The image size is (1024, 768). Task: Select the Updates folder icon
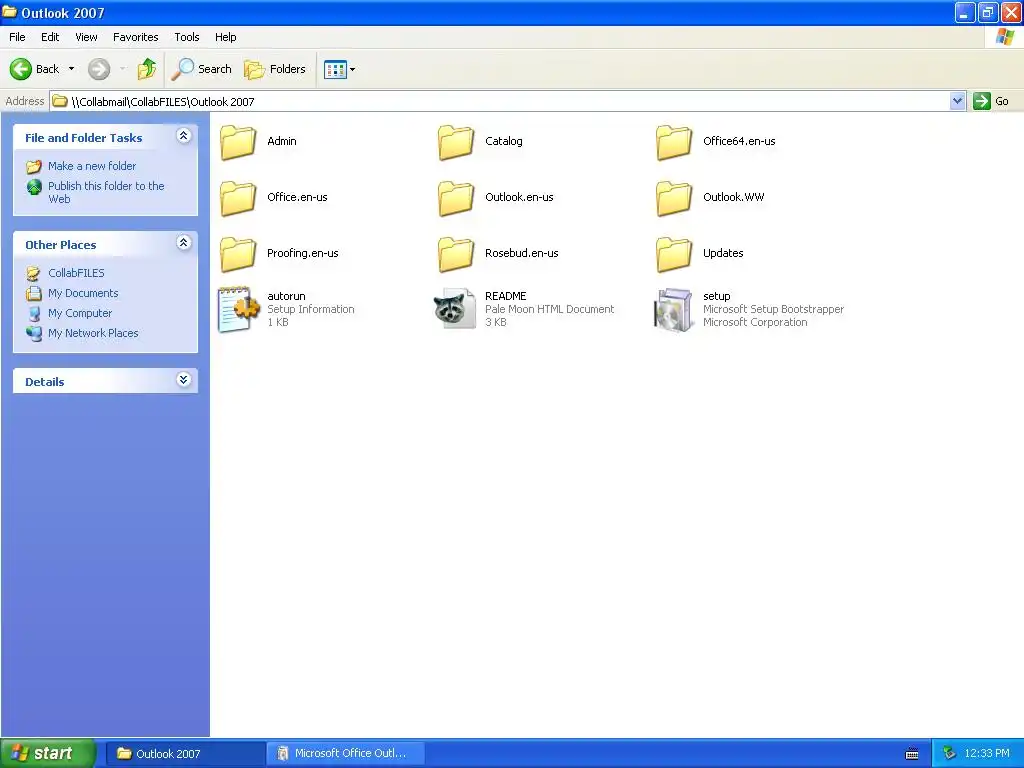point(674,254)
